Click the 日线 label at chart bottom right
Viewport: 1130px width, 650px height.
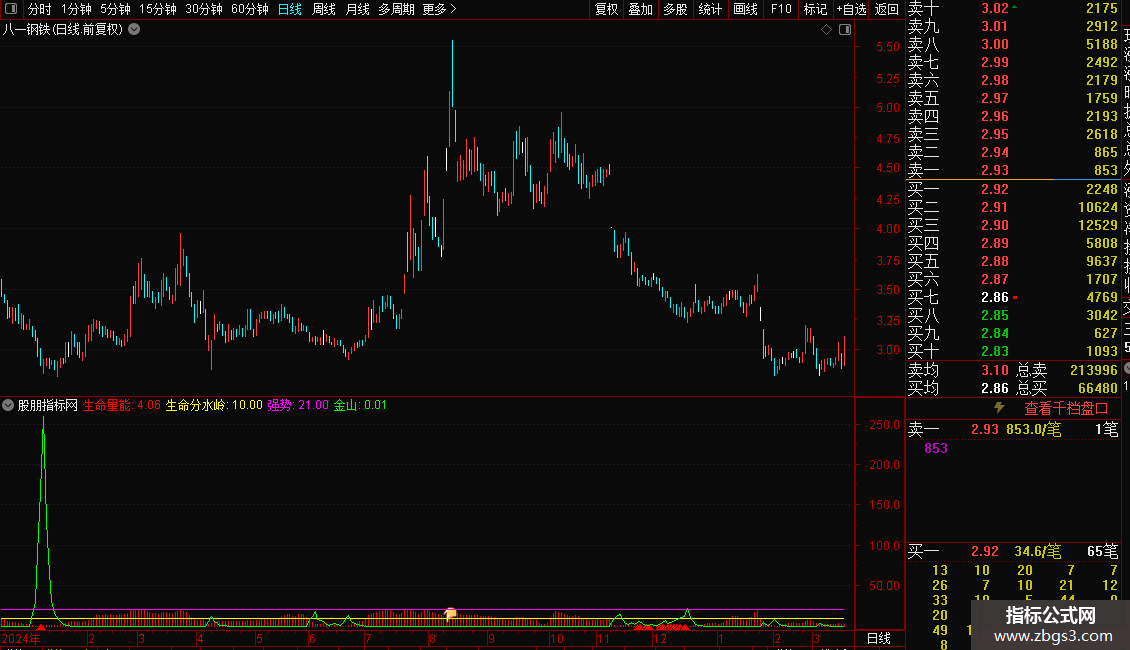tap(878, 638)
